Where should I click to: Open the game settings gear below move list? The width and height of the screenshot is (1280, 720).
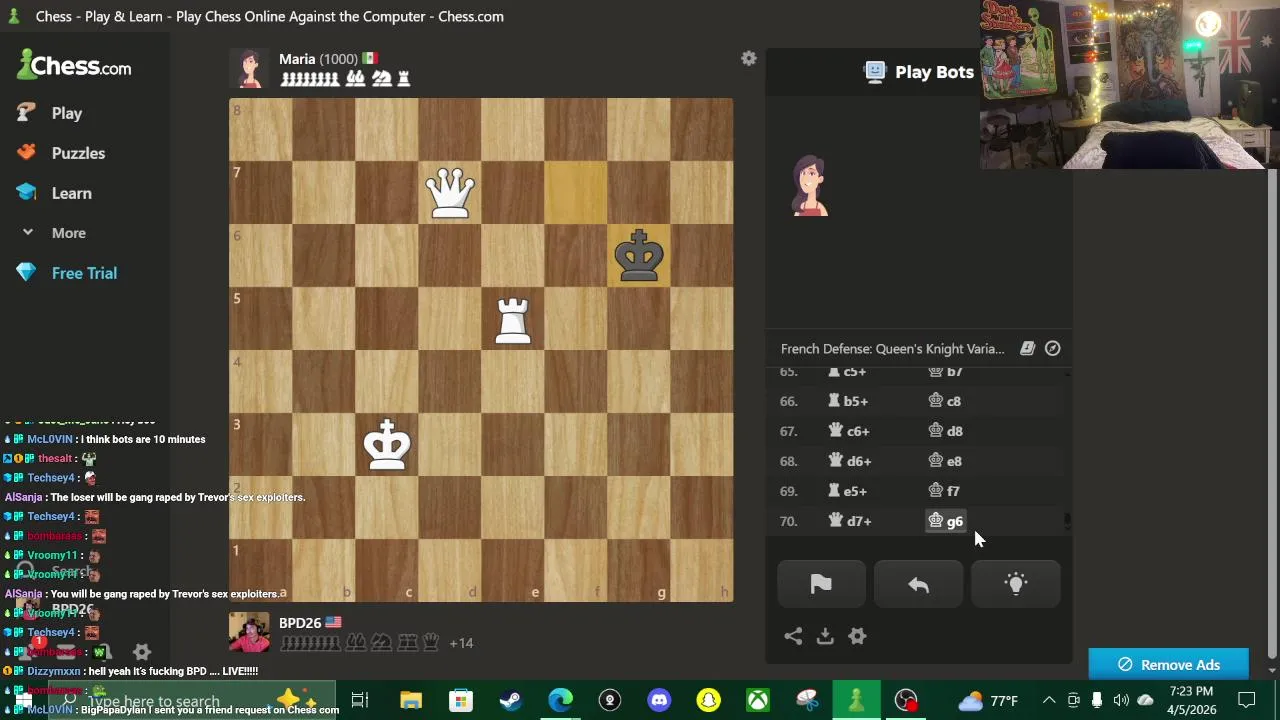pyautogui.click(x=857, y=636)
